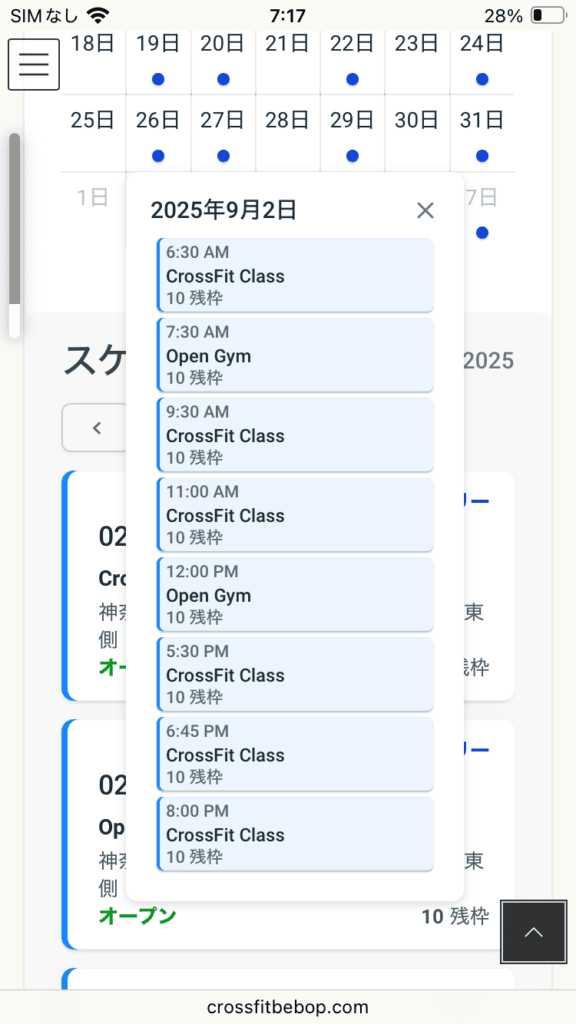This screenshot has height=1024, width=576.
Task: Select calendar day 29日
Action: 353,134
